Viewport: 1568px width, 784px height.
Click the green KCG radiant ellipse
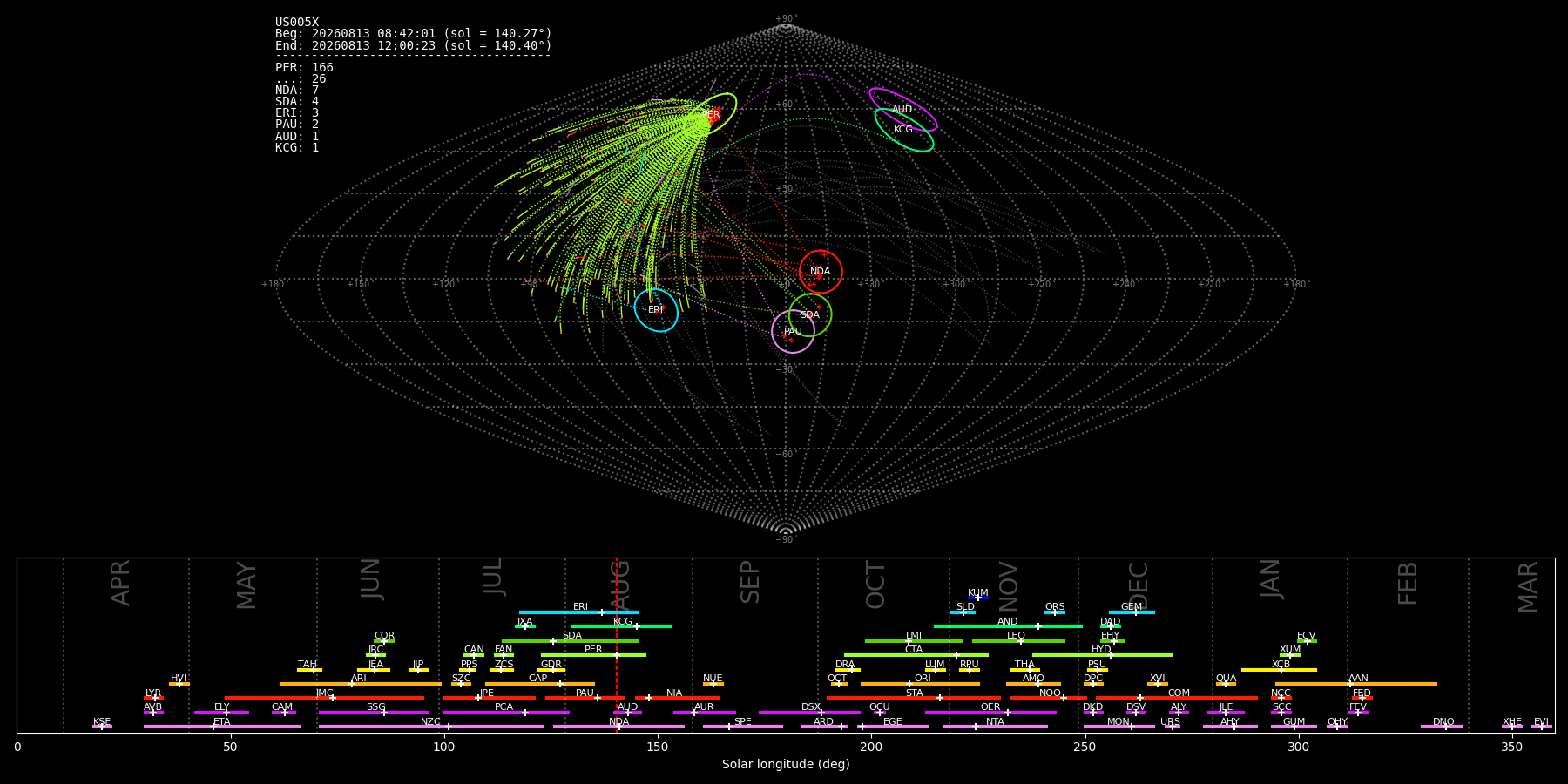point(904,130)
